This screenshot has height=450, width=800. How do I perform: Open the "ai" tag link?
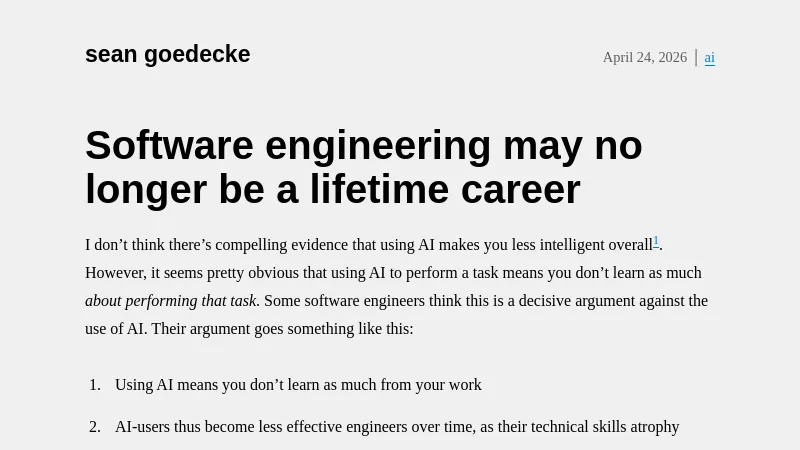point(710,58)
